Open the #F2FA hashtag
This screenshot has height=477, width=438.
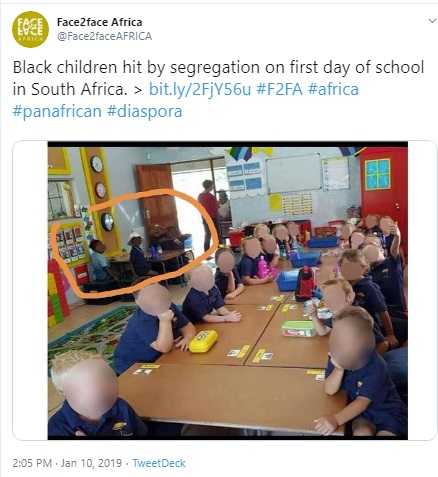279,89
